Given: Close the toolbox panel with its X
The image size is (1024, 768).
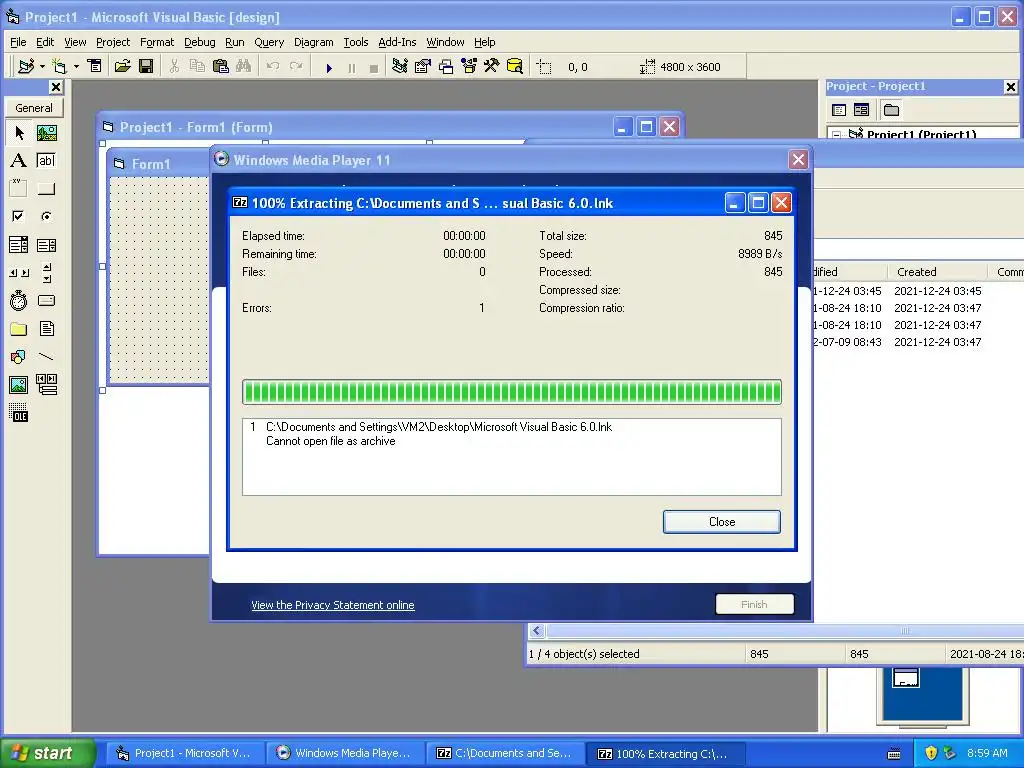Looking at the screenshot, I should tap(56, 87).
